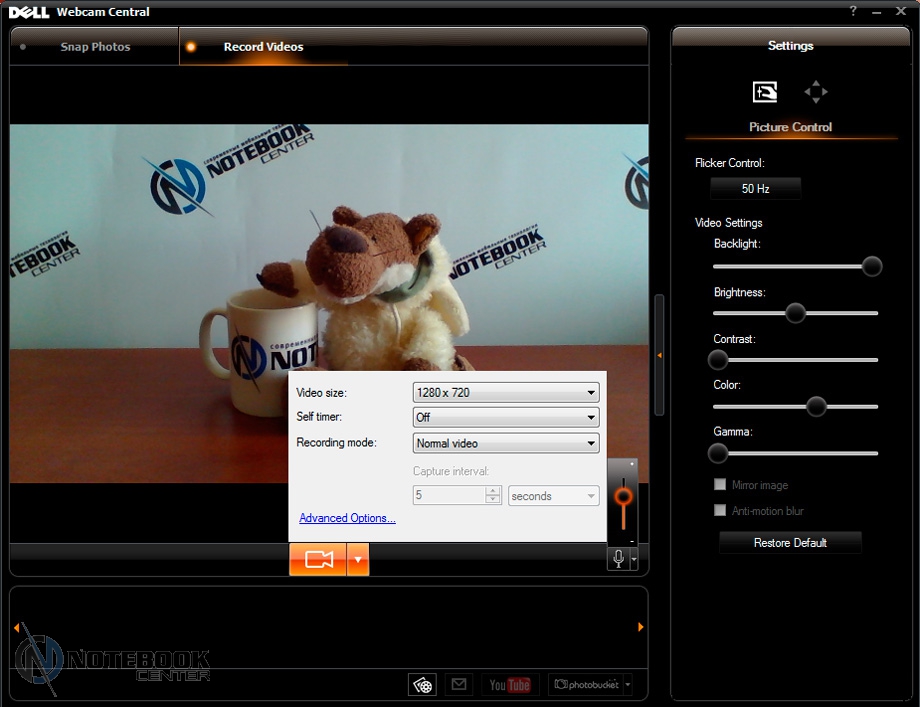Select the pan and zoom arrows icon

coord(816,92)
